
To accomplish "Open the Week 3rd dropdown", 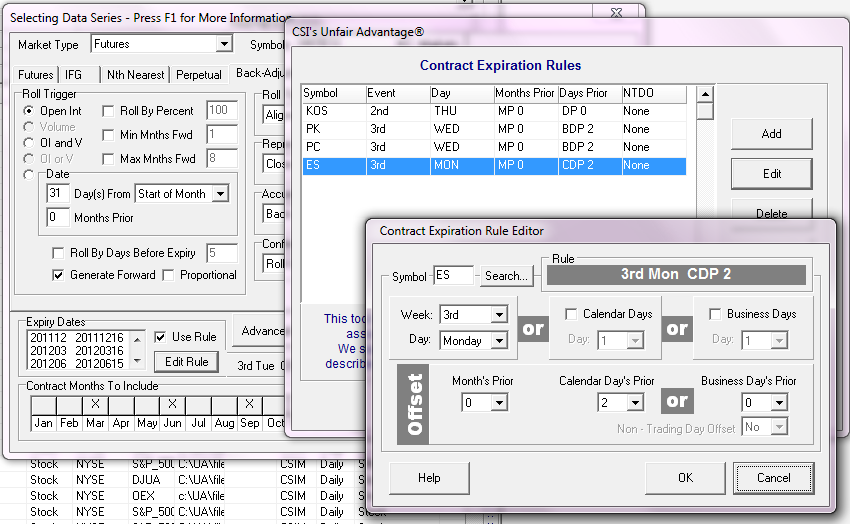I will click(x=499, y=314).
